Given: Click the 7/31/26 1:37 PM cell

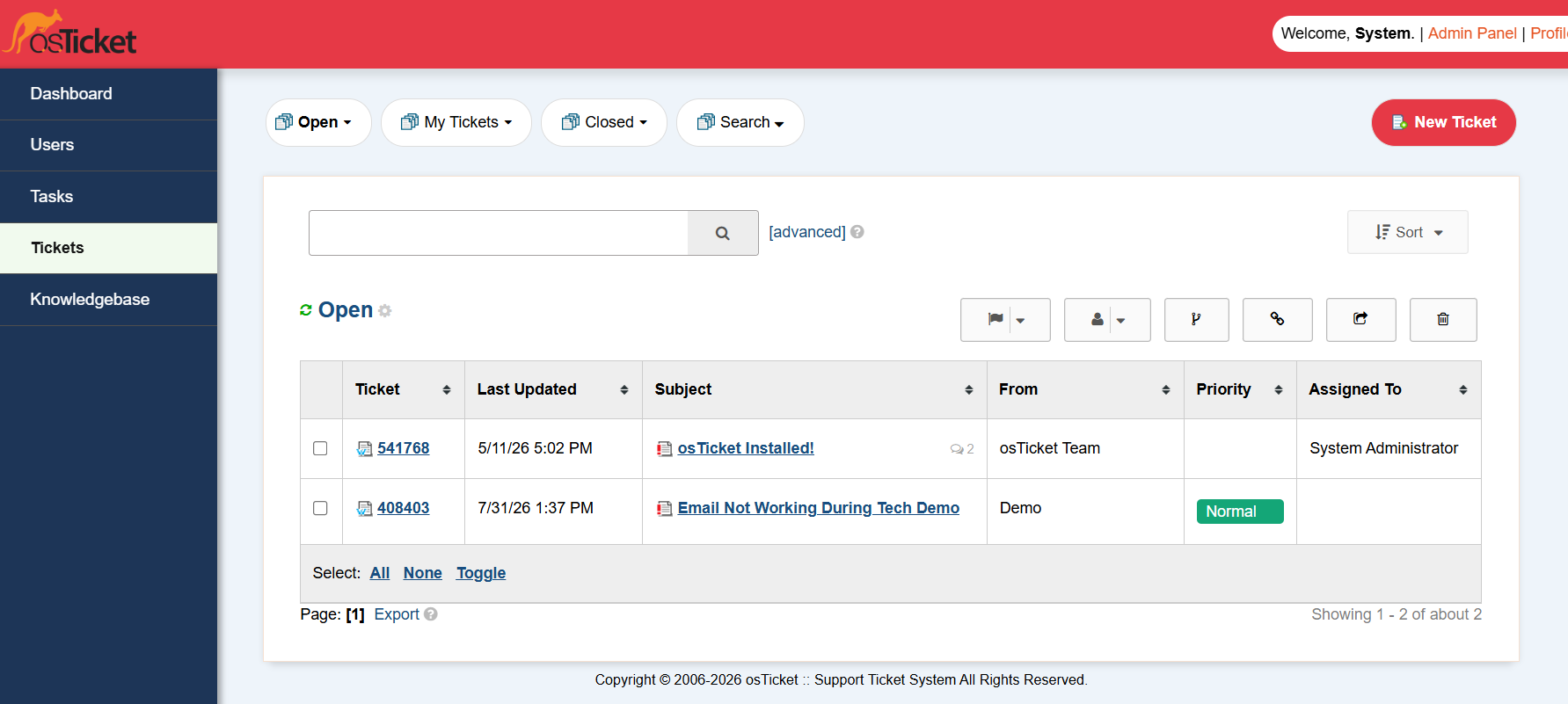Looking at the screenshot, I should (x=553, y=512).
